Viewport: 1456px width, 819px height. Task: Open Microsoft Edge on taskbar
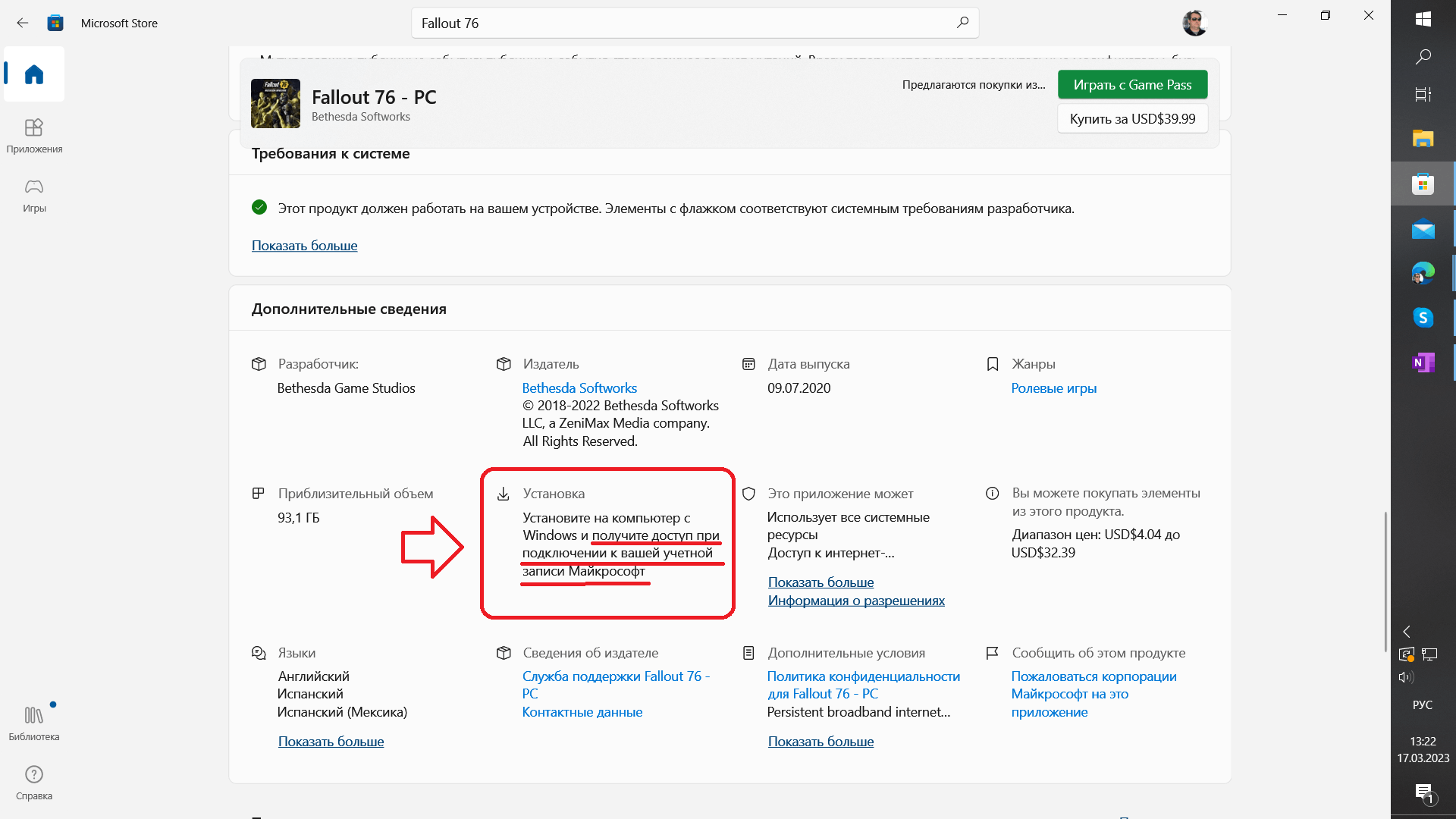1423,272
